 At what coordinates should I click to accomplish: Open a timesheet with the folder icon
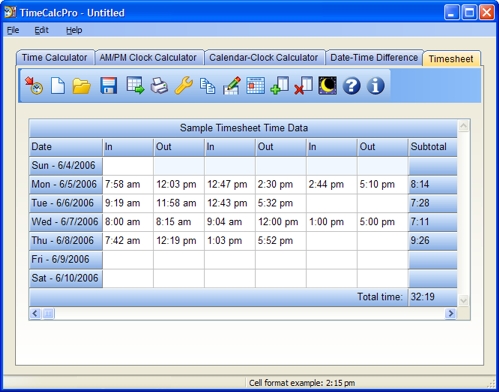(82, 86)
